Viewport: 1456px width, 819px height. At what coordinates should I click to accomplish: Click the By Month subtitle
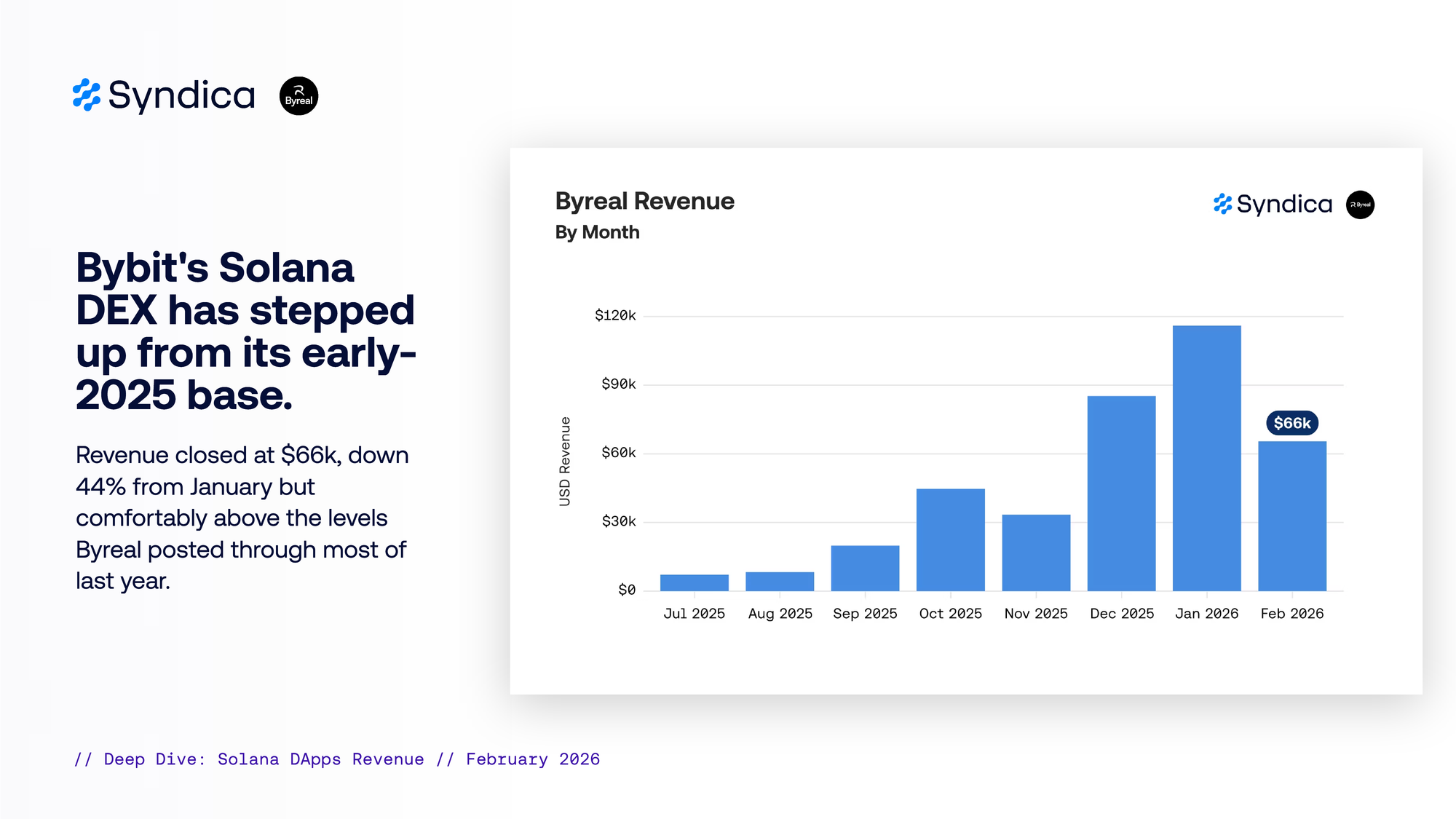coord(597,232)
